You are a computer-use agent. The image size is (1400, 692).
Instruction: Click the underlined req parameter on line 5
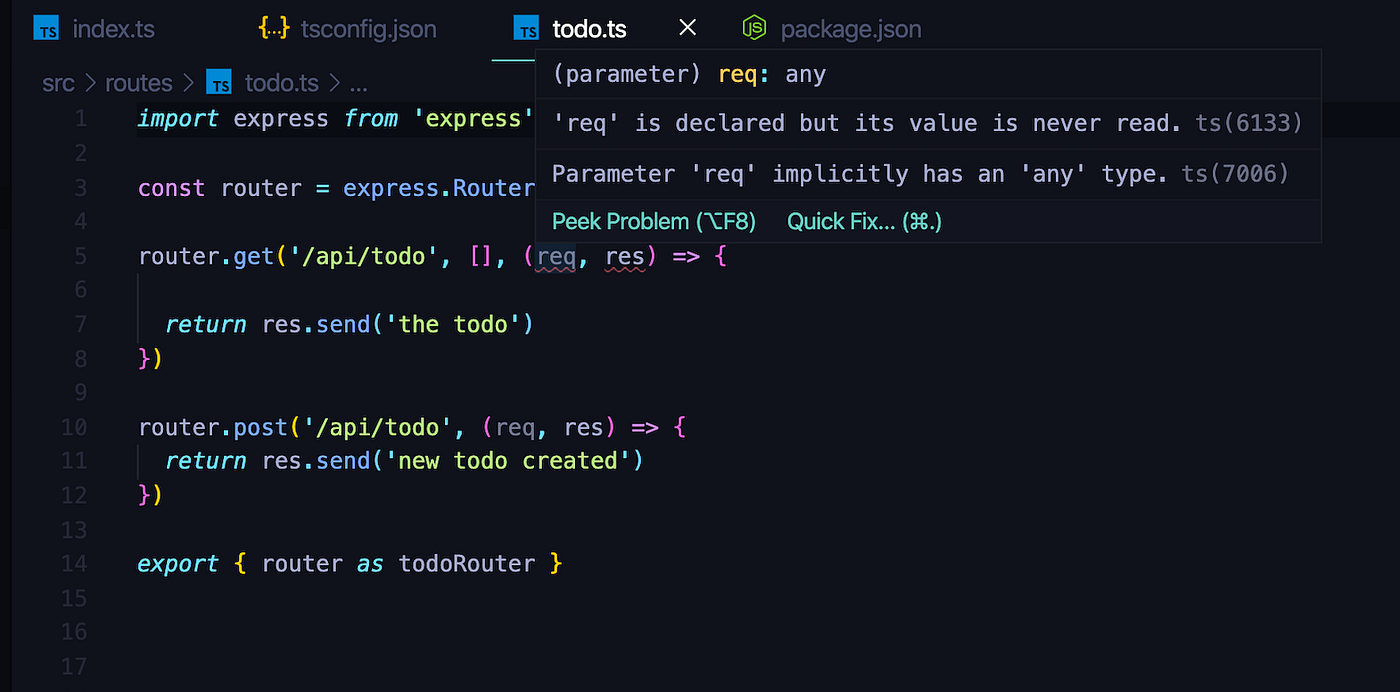click(555, 256)
